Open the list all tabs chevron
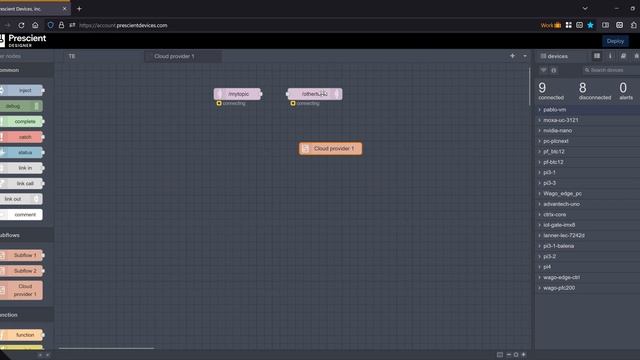The height and width of the screenshot is (360, 640). click(x=585, y=9)
